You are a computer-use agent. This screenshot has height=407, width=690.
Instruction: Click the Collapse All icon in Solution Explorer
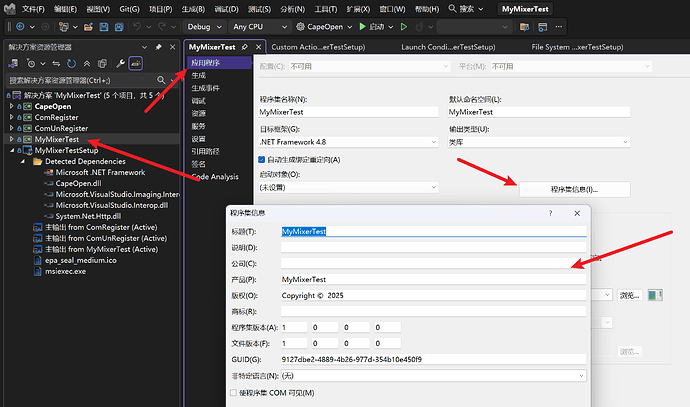click(x=87, y=63)
